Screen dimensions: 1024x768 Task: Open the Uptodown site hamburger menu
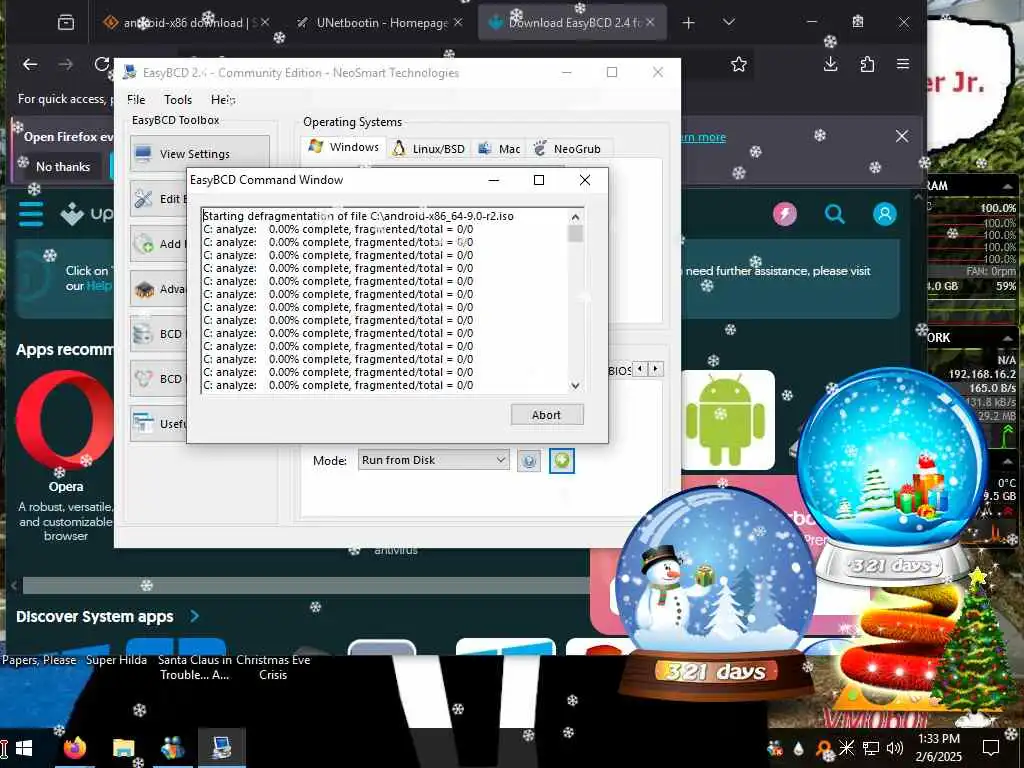(x=31, y=214)
